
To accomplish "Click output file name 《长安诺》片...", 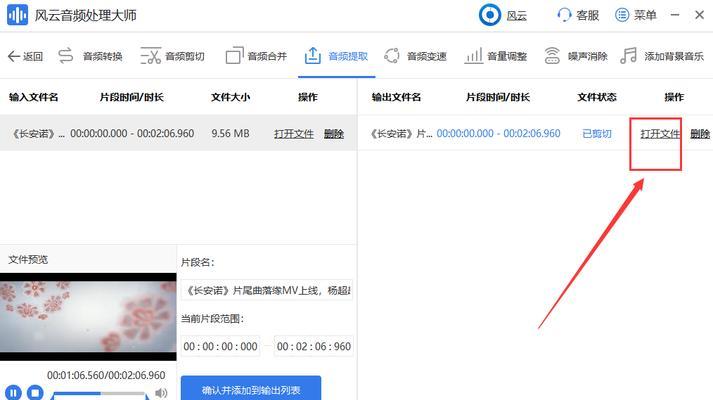I will [401, 134].
